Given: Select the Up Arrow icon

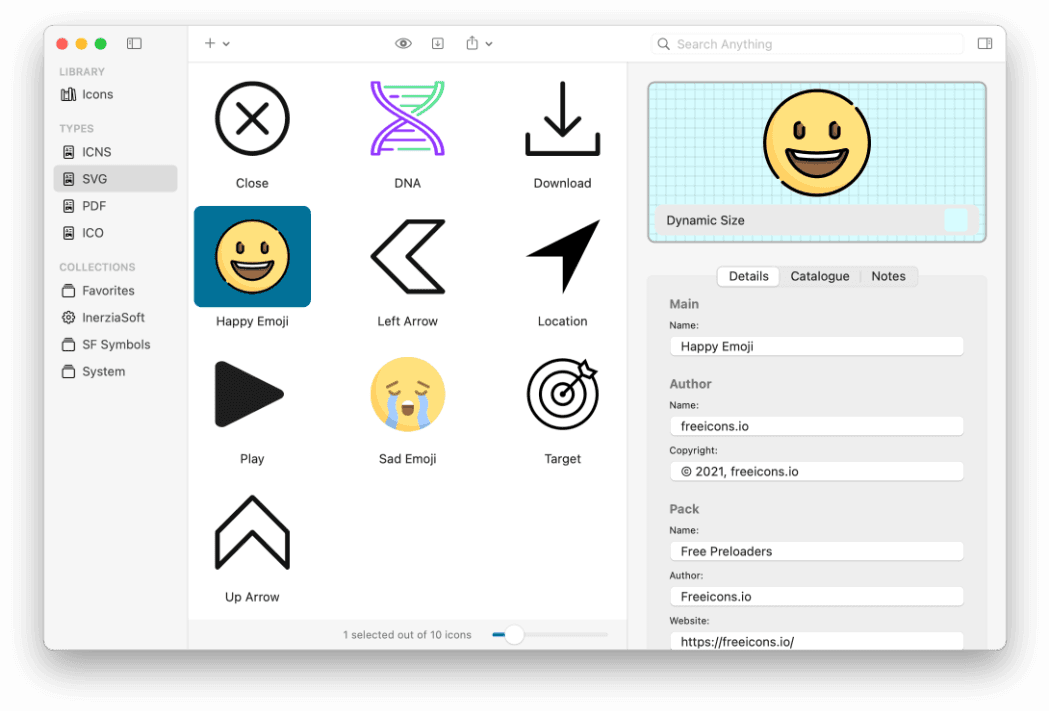Looking at the screenshot, I should click(x=252, y=533).
